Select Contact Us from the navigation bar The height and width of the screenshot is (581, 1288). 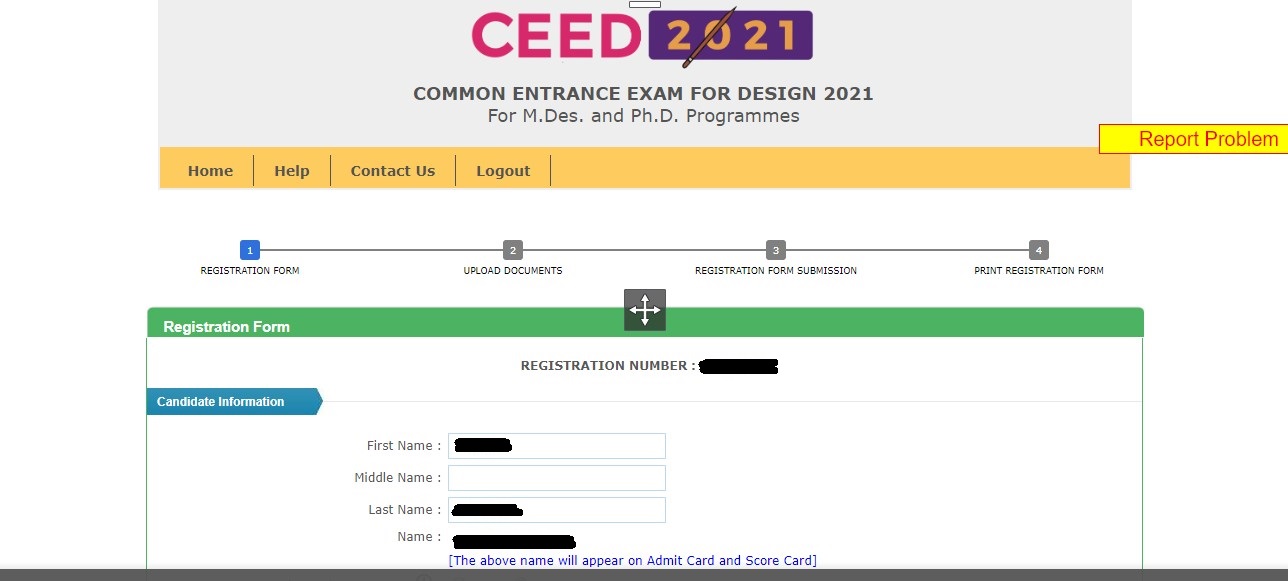393,170
